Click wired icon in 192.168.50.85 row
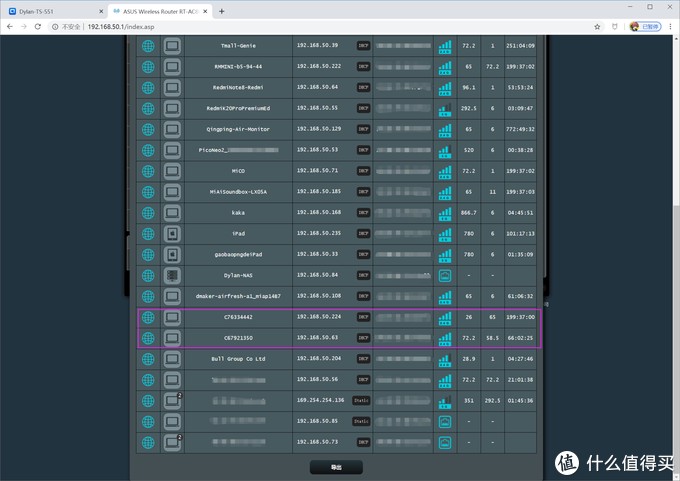 tap(445, 422)
